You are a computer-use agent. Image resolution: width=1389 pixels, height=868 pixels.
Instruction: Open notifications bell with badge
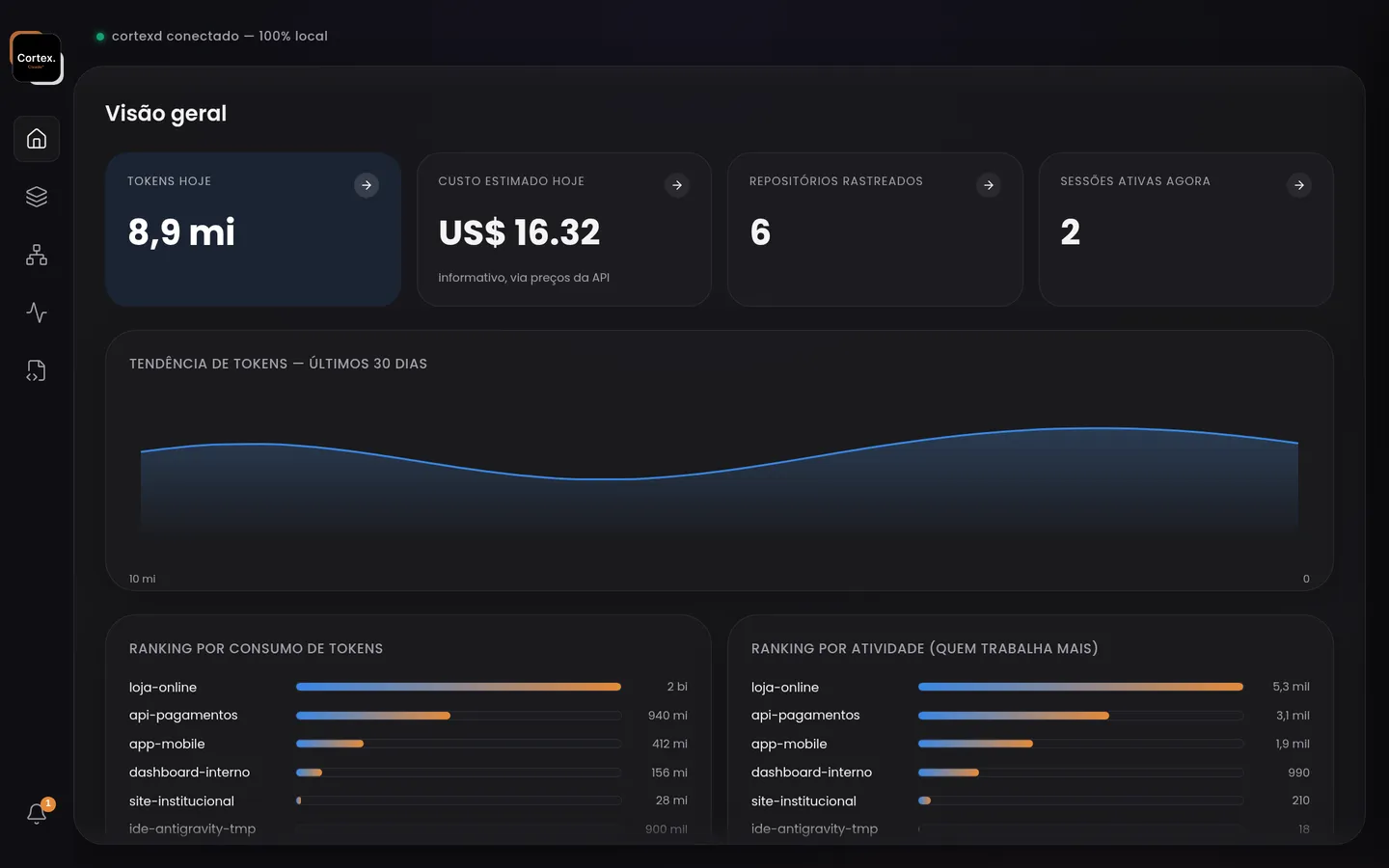point(37,813)
